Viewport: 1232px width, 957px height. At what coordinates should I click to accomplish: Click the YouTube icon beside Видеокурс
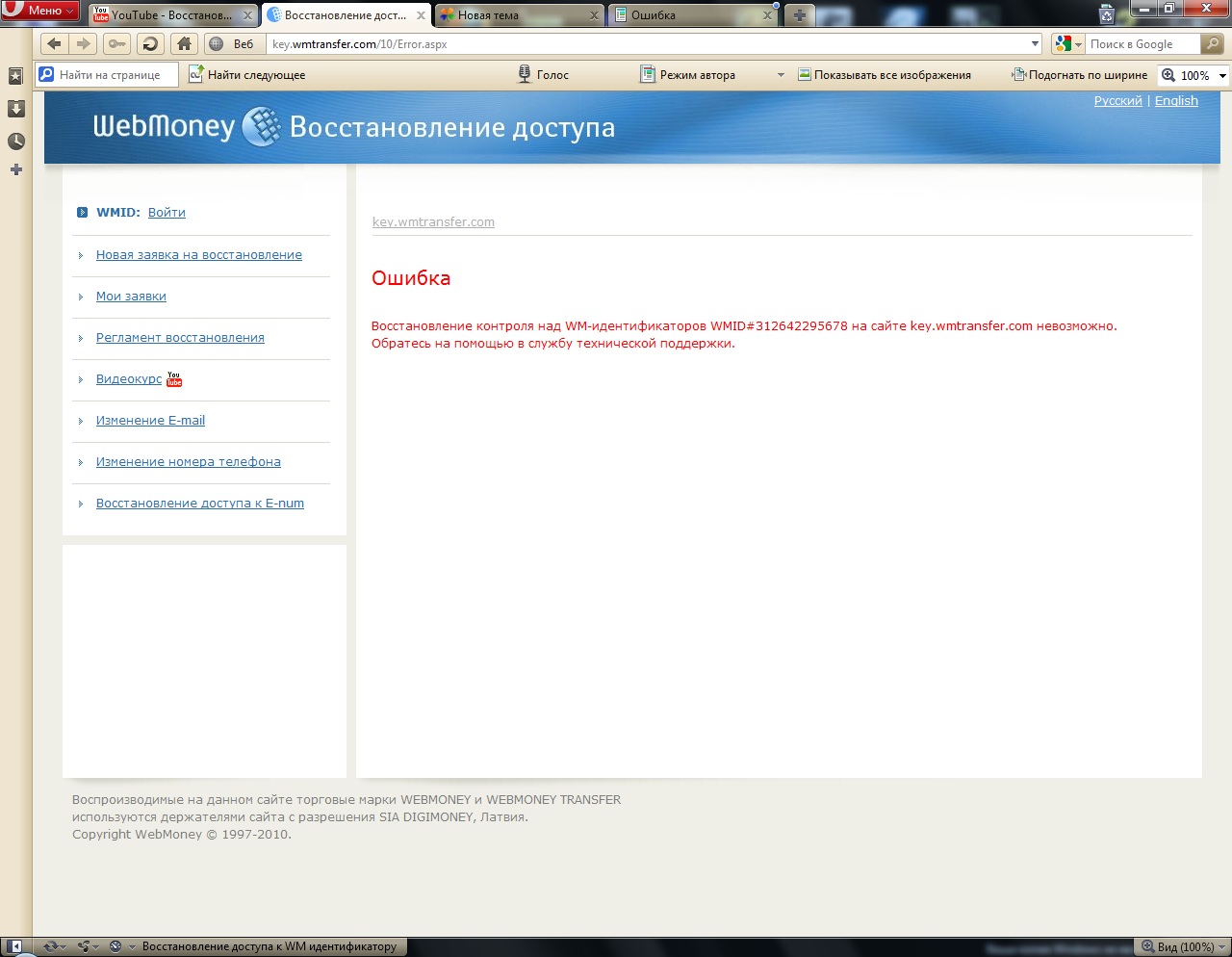pos(174,379)
